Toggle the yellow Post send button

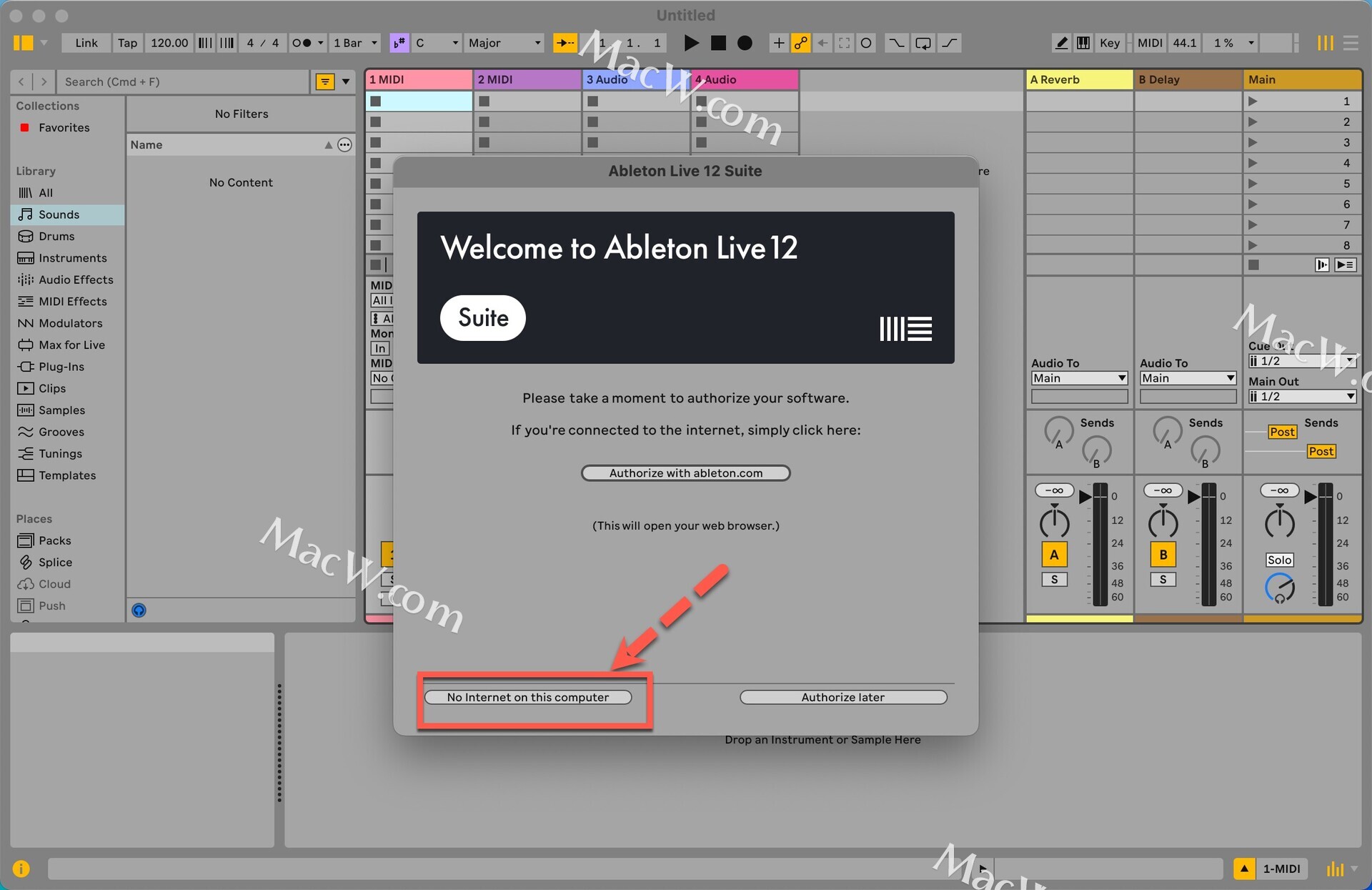tap(1282, 432)
